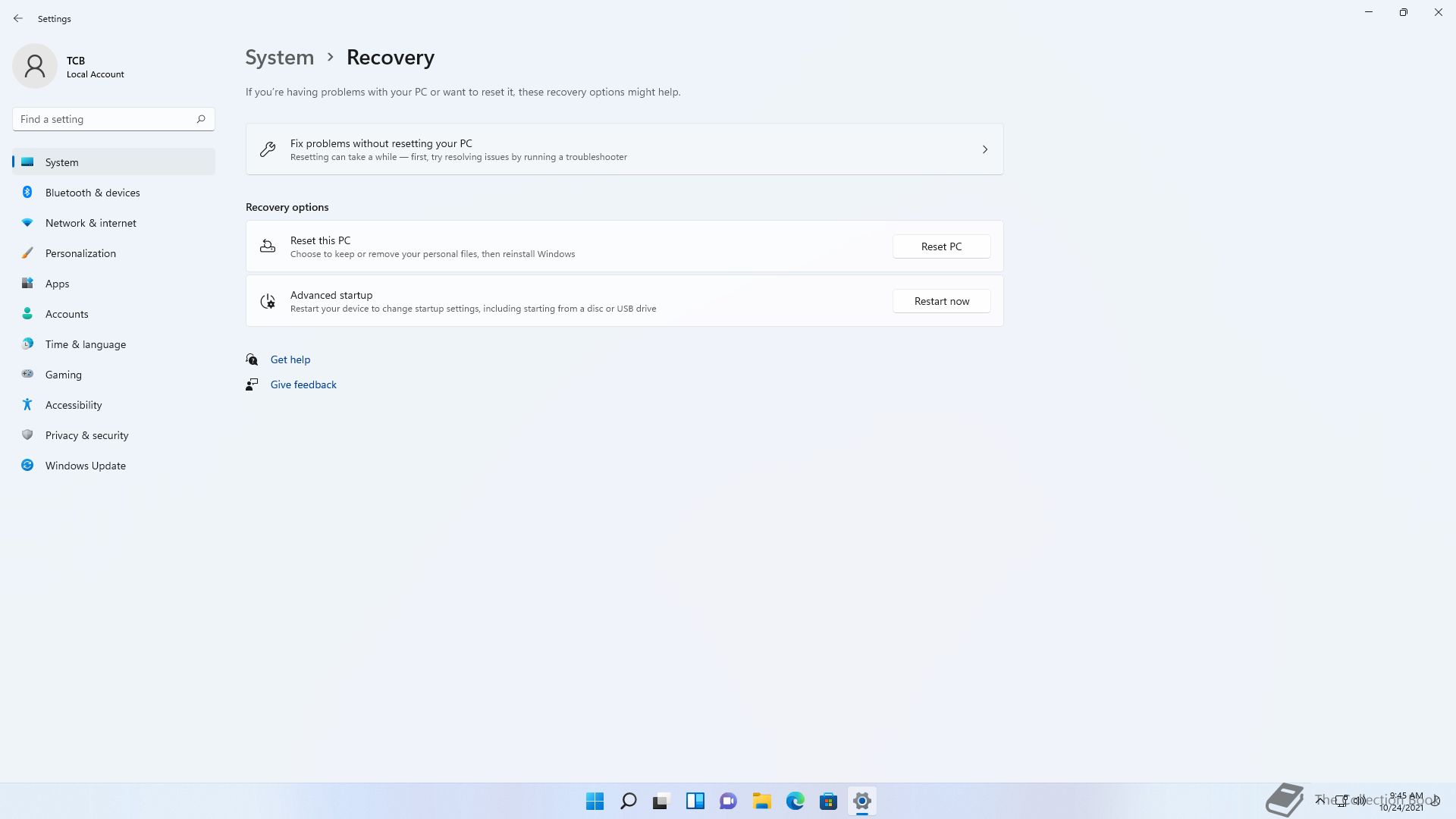Click the Settings gear on the taskbar
This screenshot has width=1456, height=819.
click(x=861, y=801)
